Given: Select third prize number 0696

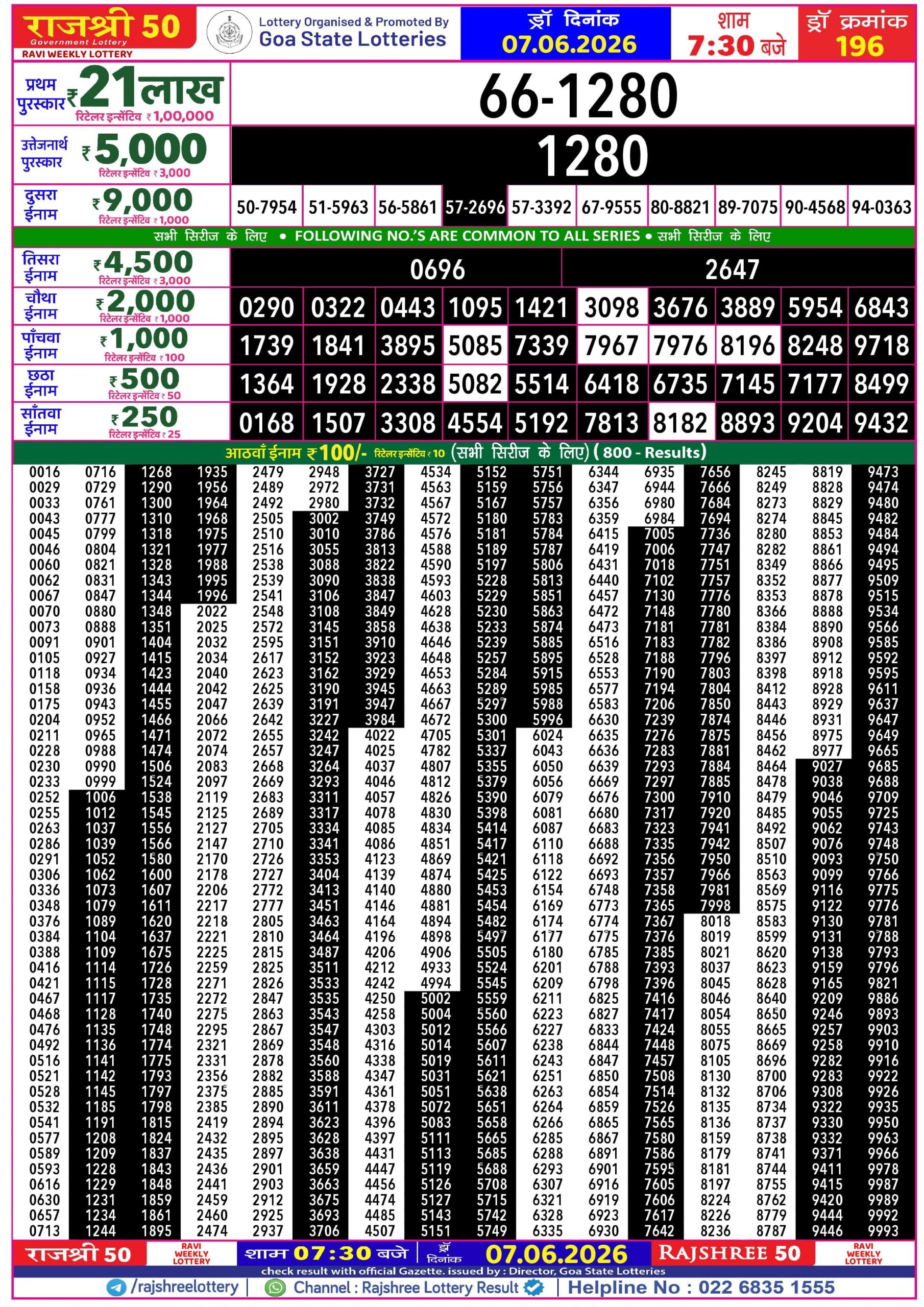Looking at the screenshot, I should [x=437, y=270].
